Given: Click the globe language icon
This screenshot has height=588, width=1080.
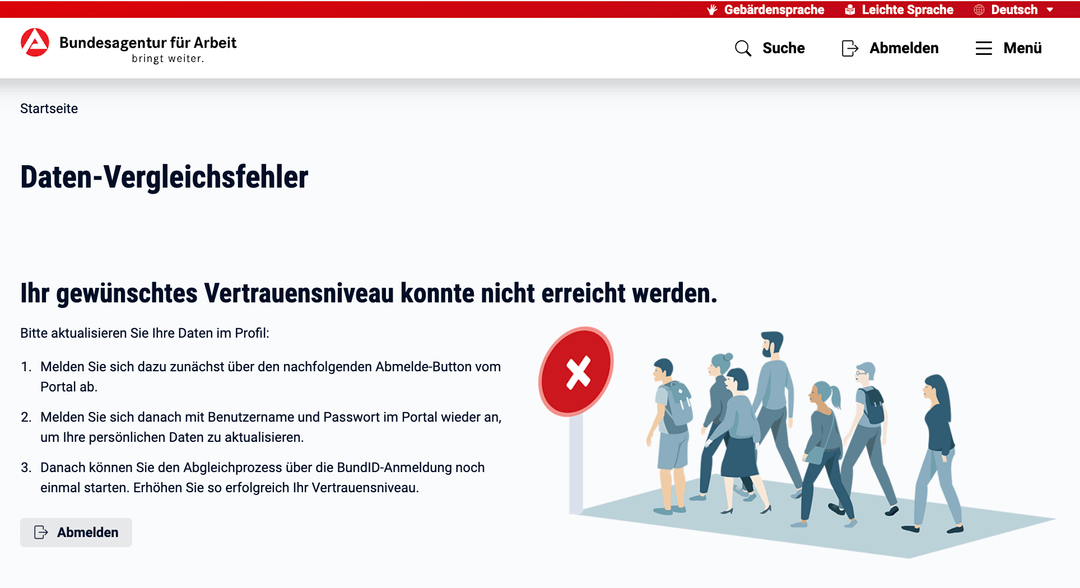Looking at the screenshot, I should (978, 9).
